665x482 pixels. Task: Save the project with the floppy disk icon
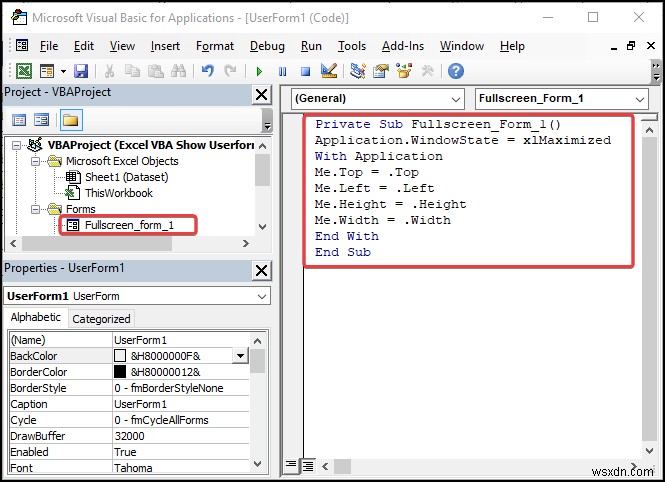[x=81, y=71]
